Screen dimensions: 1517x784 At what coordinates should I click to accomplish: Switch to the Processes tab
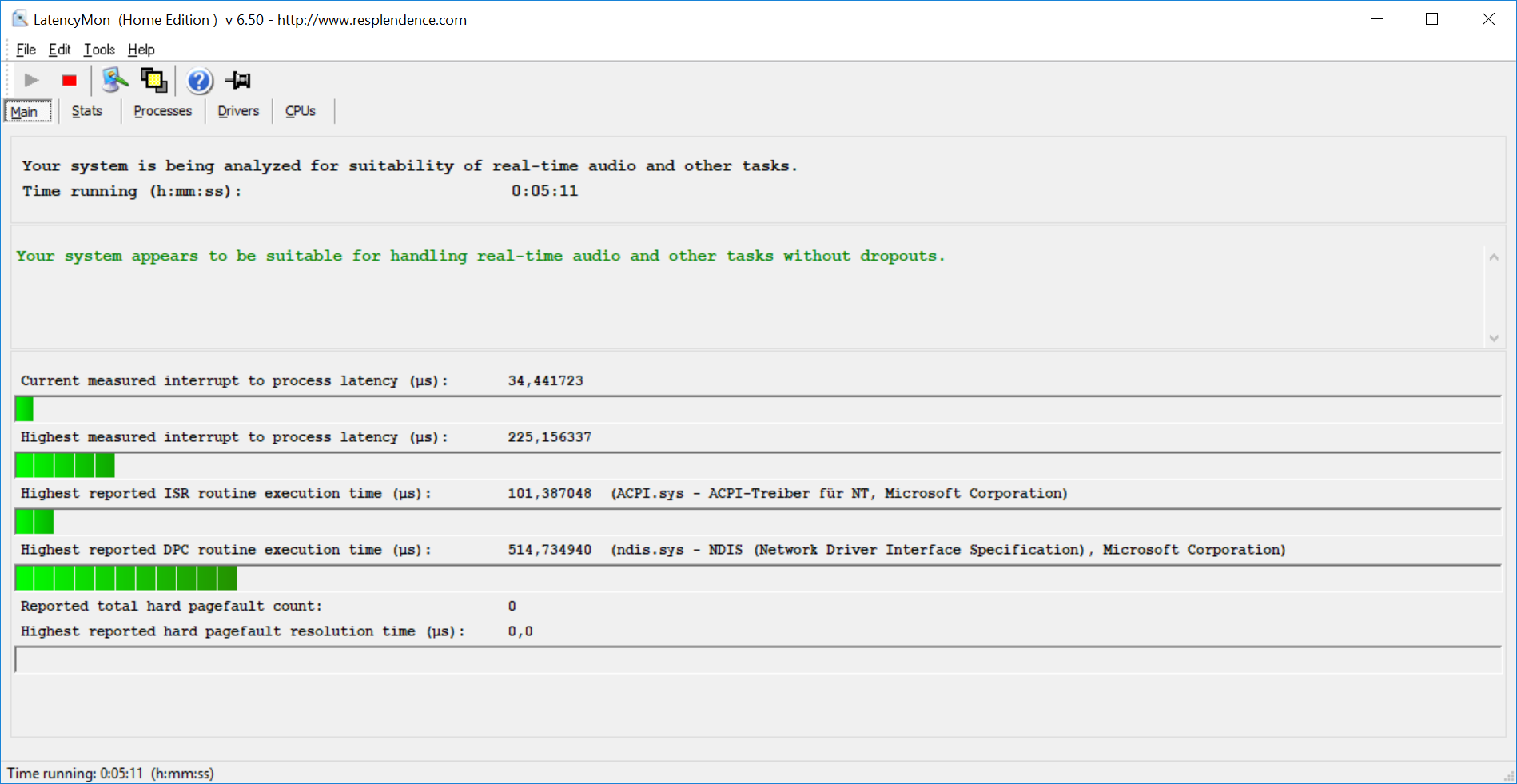[163, 111]
